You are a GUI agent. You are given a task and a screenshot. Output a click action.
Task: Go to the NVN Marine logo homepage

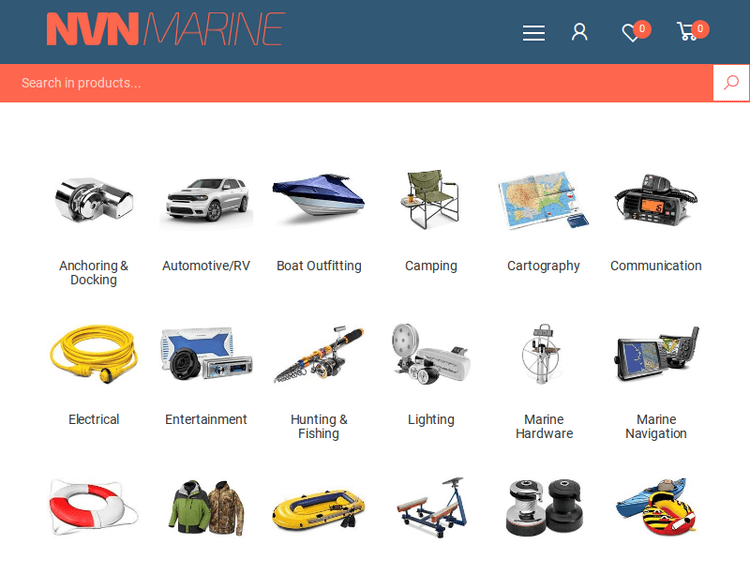pos(165,29)
